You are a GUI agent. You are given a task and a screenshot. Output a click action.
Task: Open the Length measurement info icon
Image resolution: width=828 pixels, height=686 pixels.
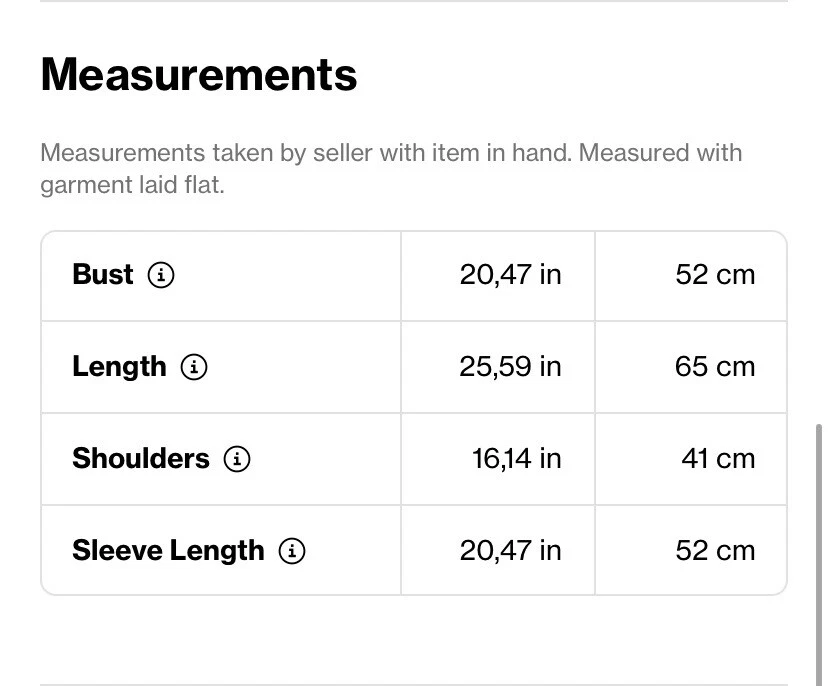click(x=194, y=367)
